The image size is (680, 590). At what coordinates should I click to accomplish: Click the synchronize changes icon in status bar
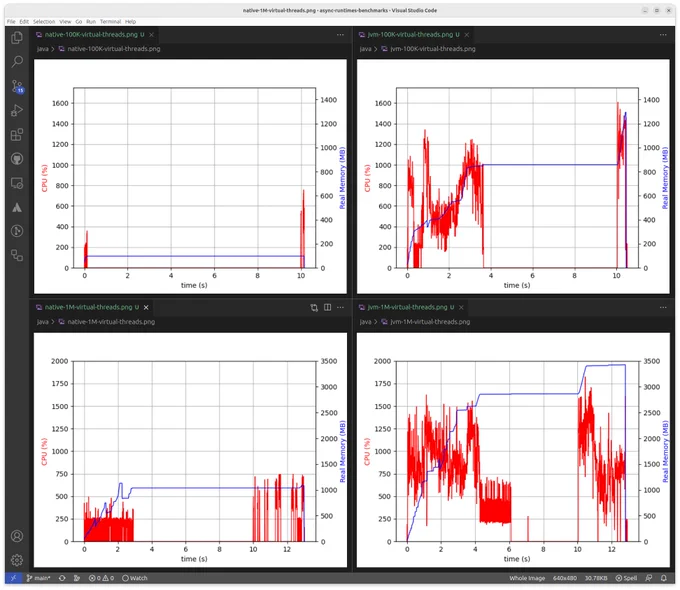click(x=62, y=578)
